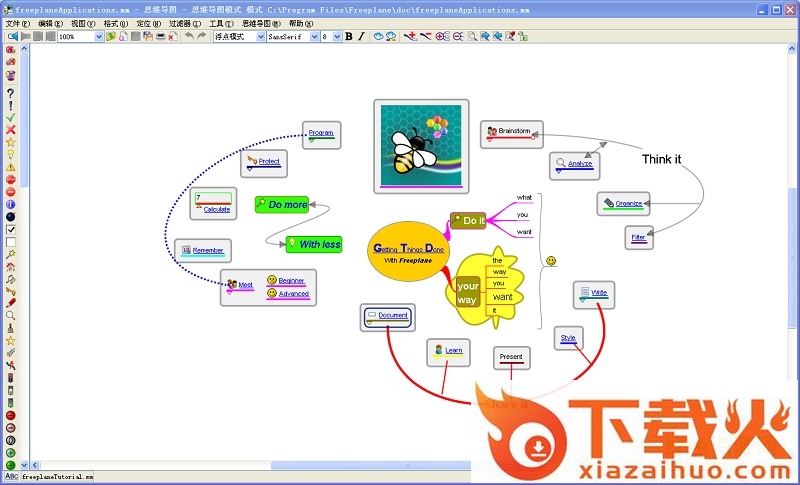The image size is (800, 485).
Task: Apply the red stop sign icon
Action: 10,180
